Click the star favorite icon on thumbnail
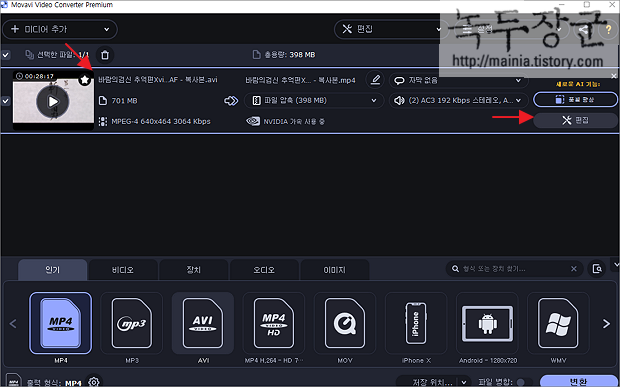This screenshot has width=620, height=387. [x=84, y=80]
